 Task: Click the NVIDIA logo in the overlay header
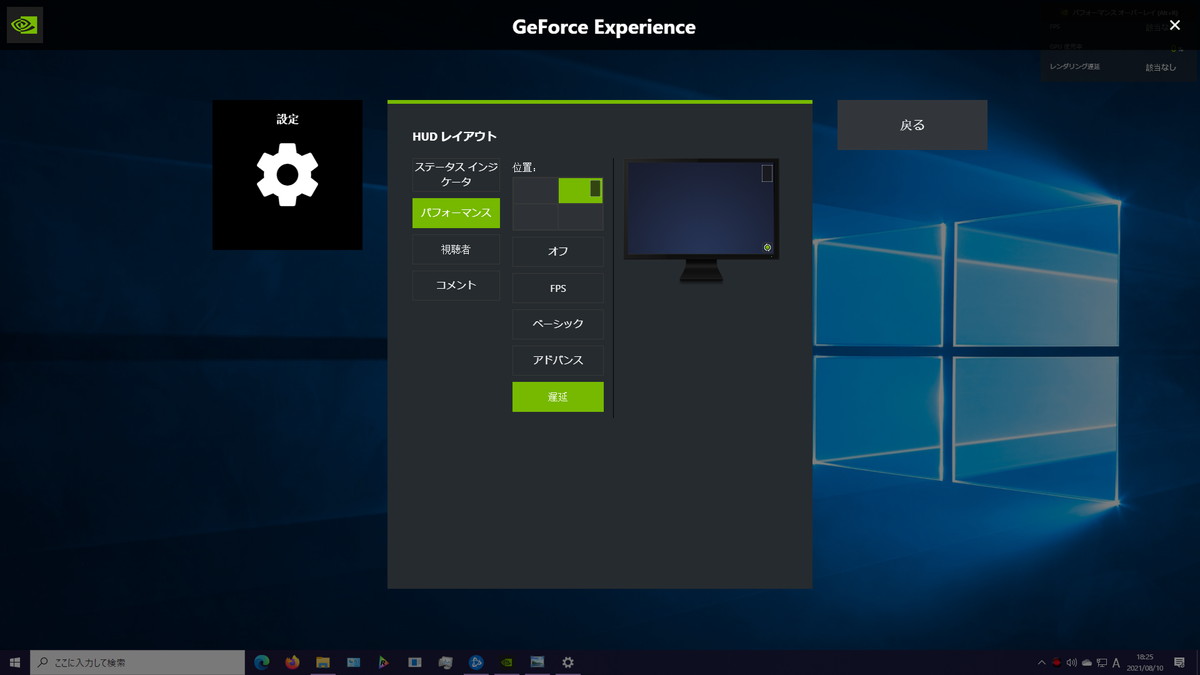click(25, 25)
